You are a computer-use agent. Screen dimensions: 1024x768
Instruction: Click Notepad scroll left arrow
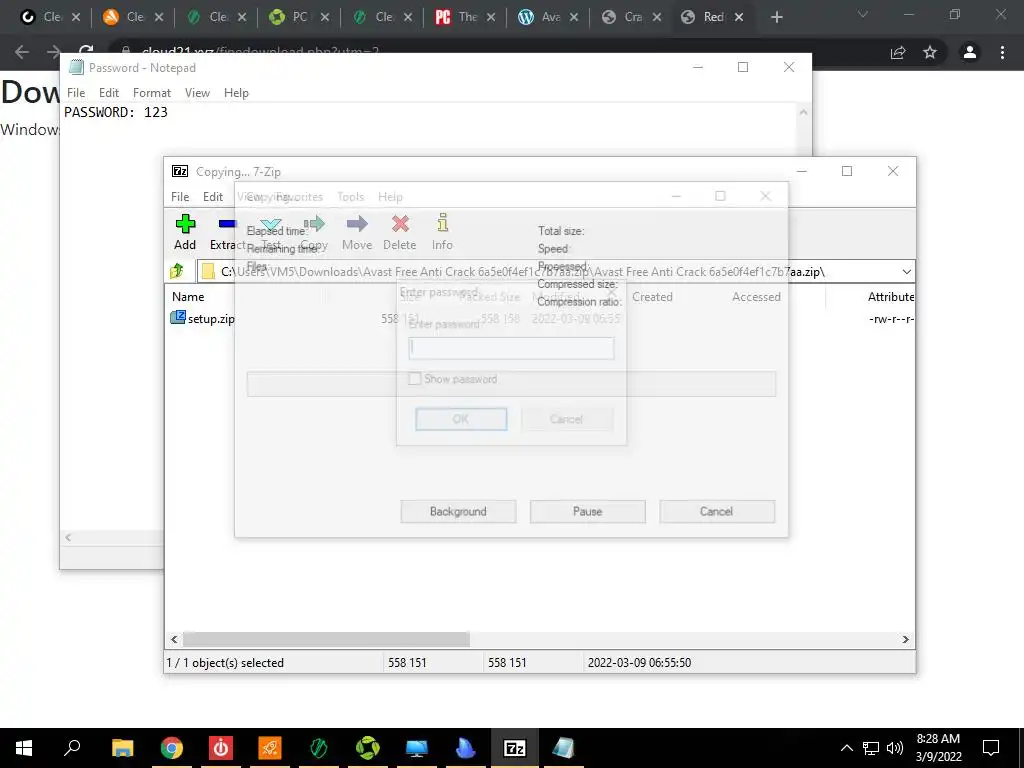point(68,537)
